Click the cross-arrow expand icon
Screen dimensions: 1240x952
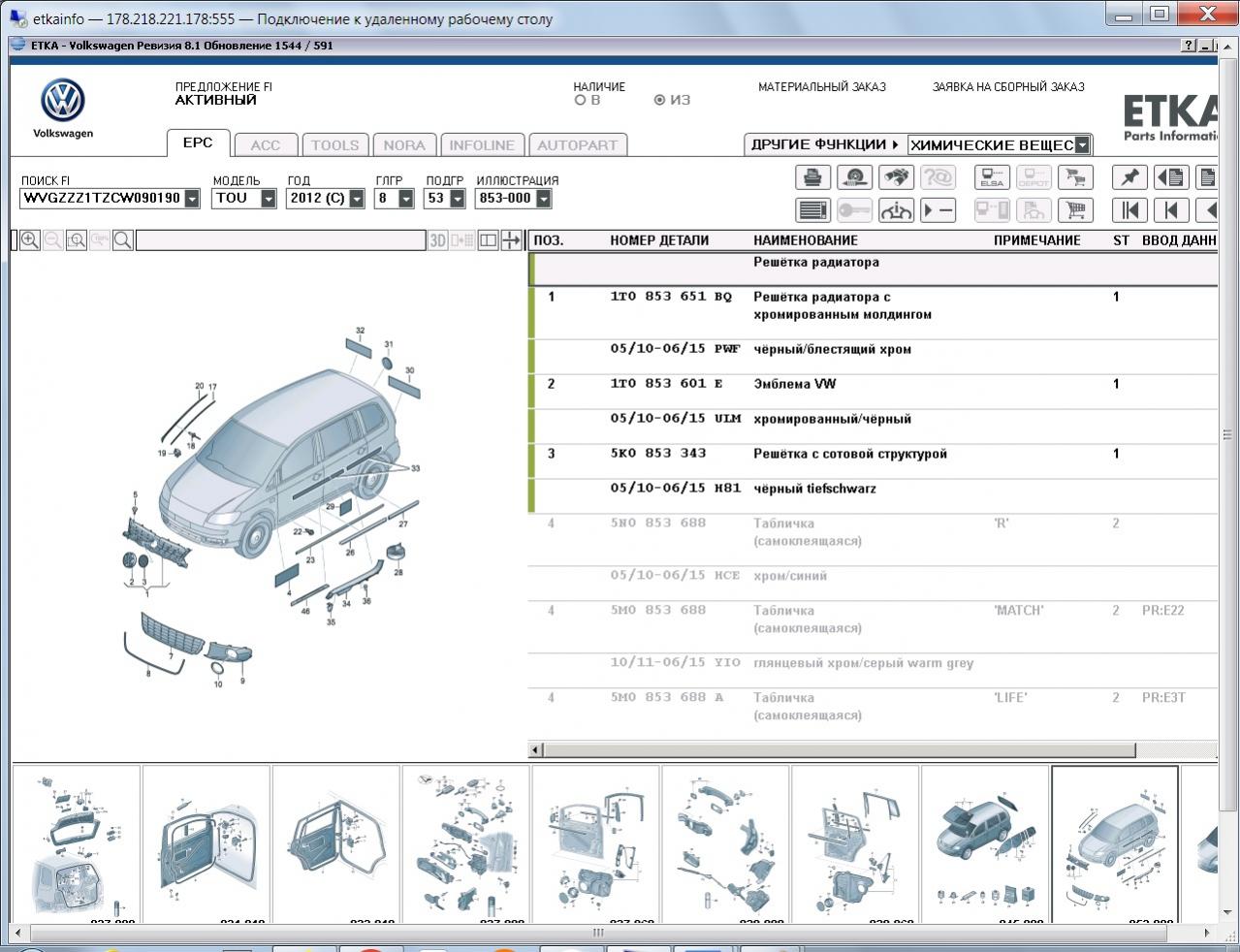(x=512, y=240)
